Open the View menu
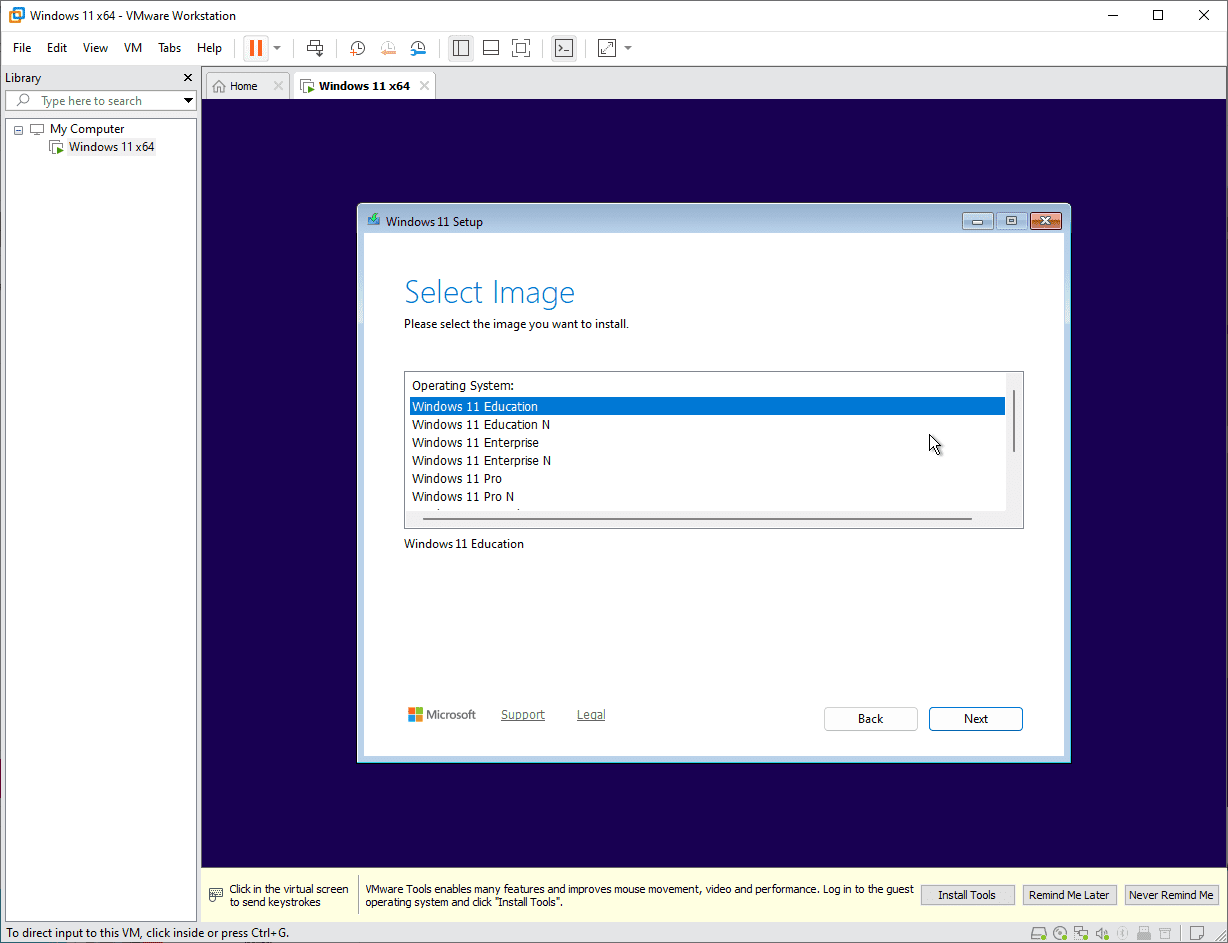The height and width of the screenshot is (943, 1228). point(95,48)
